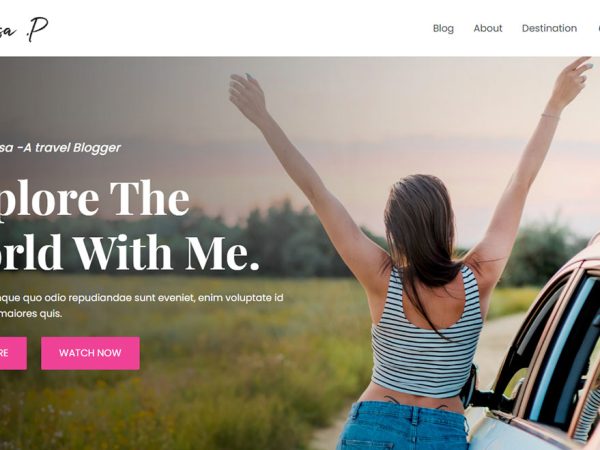This screenshot has width=600, height=450.
Task: Select Destination in the header menu
Action: 549,28
